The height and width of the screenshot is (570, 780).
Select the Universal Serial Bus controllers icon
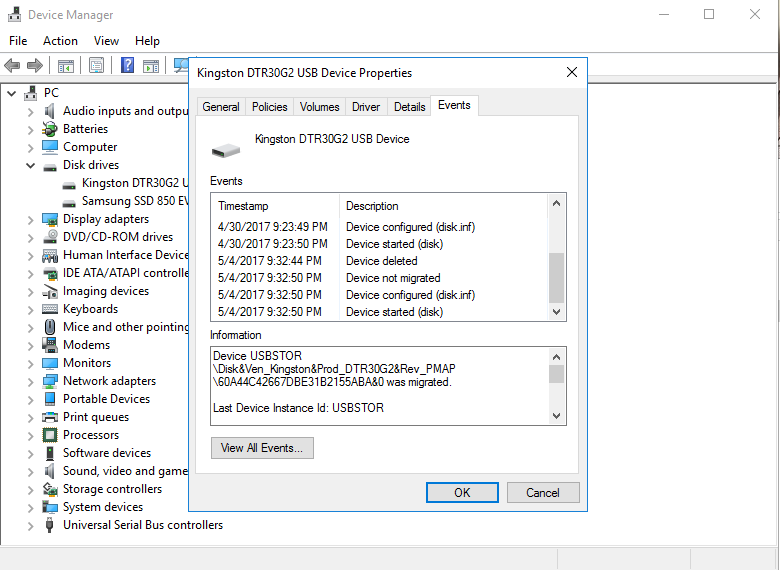[x=50, y=525]
